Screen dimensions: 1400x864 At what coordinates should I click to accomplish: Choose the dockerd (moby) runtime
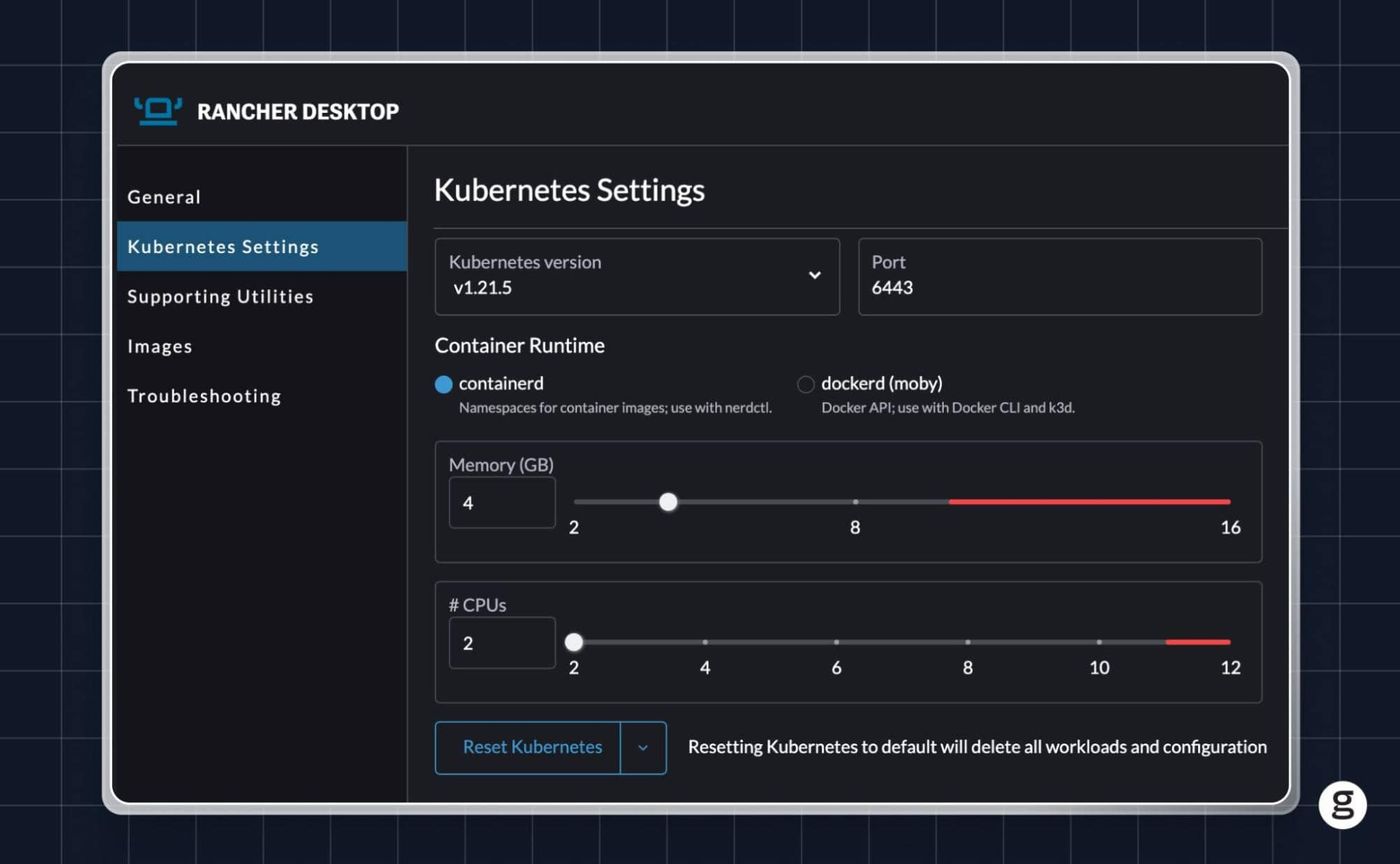tap(806, 384)
